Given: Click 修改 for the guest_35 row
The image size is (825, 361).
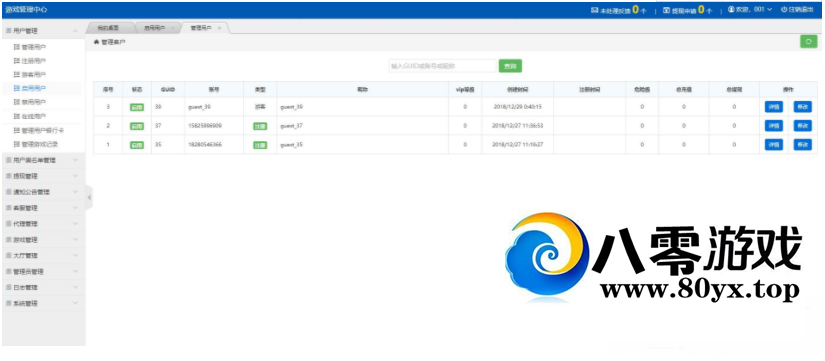Looking at the screenshot, I should (802, 145).
